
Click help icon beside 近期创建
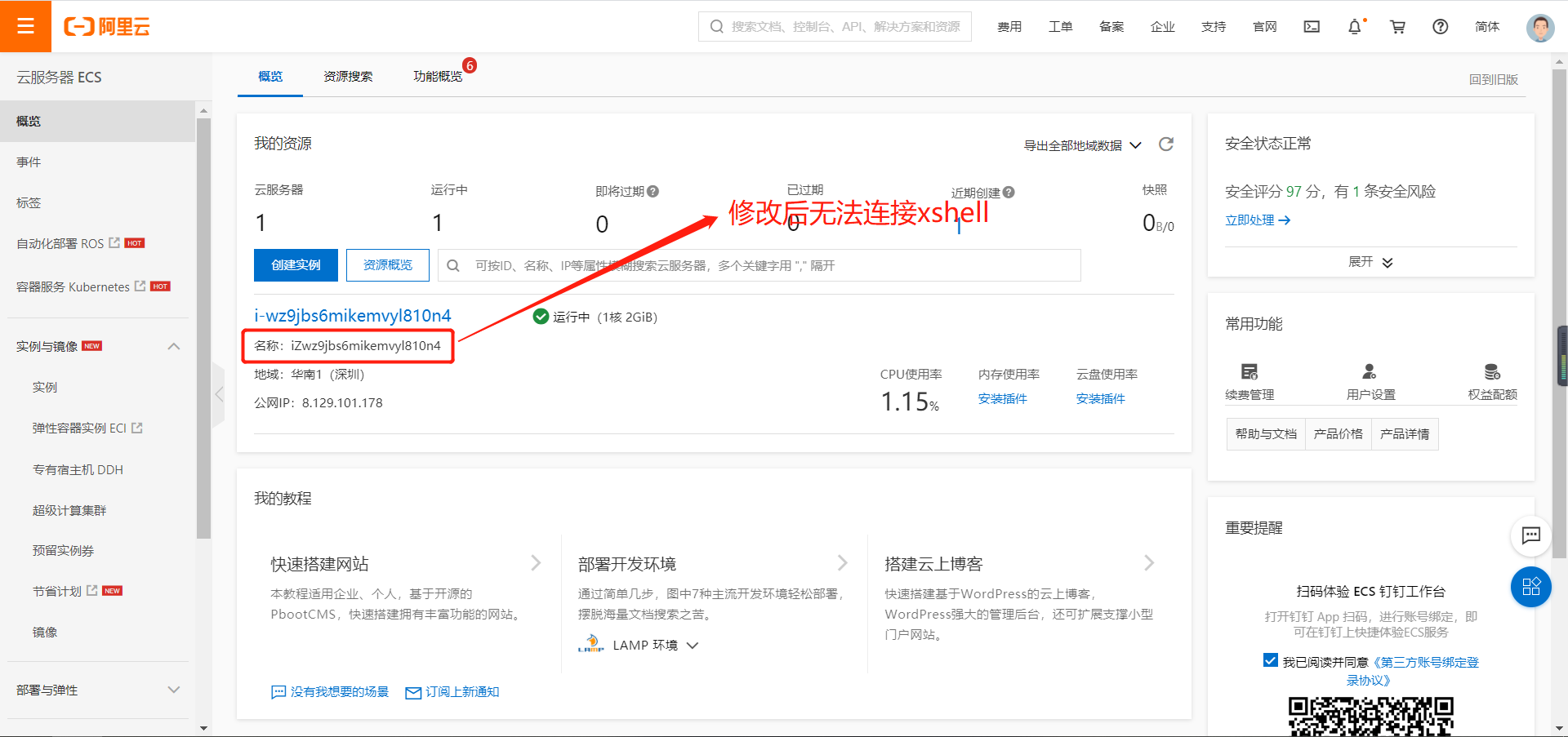pyautogui.click(x=1009, y=193)
